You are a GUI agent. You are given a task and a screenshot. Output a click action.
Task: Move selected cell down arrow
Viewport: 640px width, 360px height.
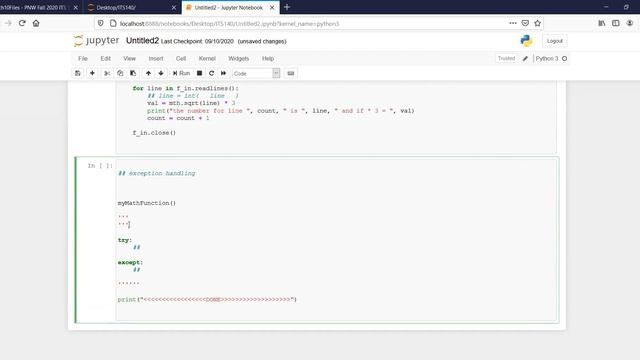point(161,73)
